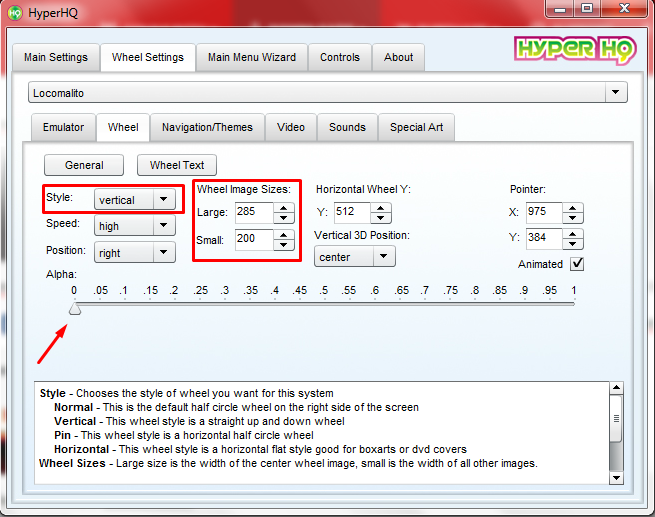Click the help text scrollbar up arrow
Image resolution: width=655 pixels, height=517 pixels.
[616, 388]
